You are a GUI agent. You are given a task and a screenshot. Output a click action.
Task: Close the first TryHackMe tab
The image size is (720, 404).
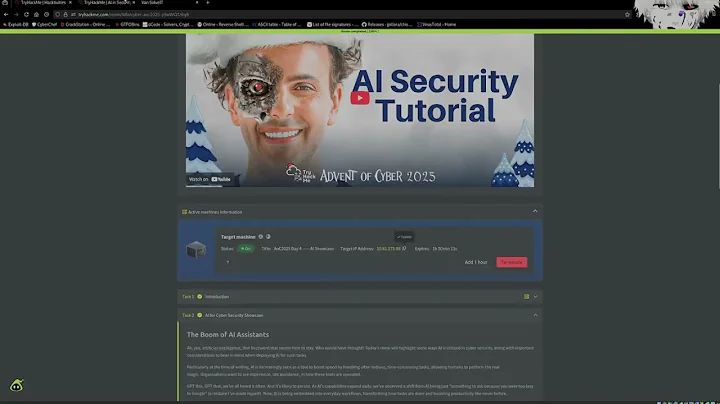coord(70,3)
